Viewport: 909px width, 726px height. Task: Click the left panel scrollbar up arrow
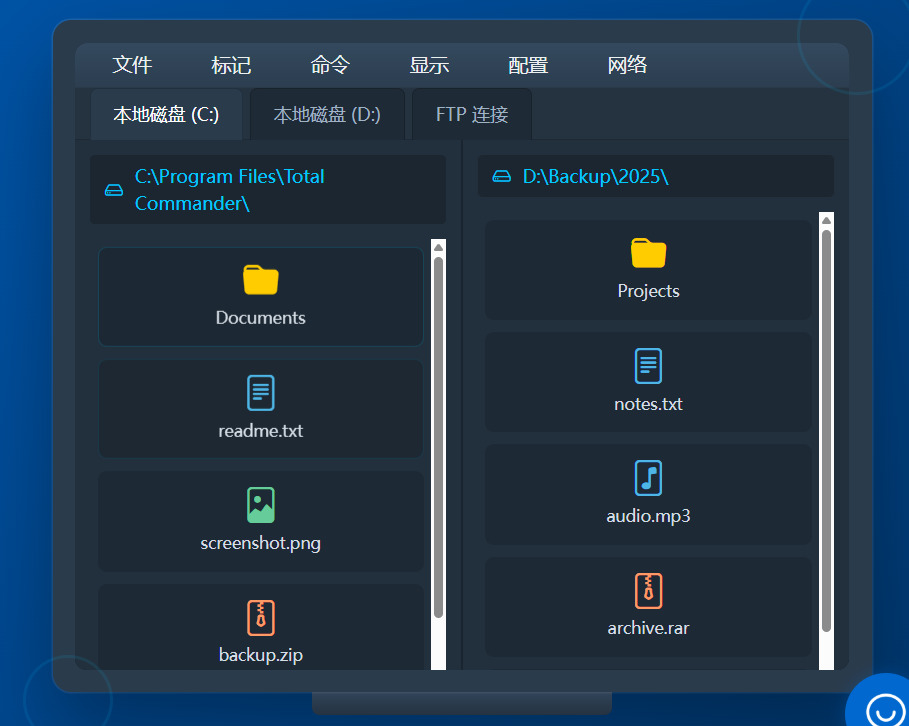point(438,247)
